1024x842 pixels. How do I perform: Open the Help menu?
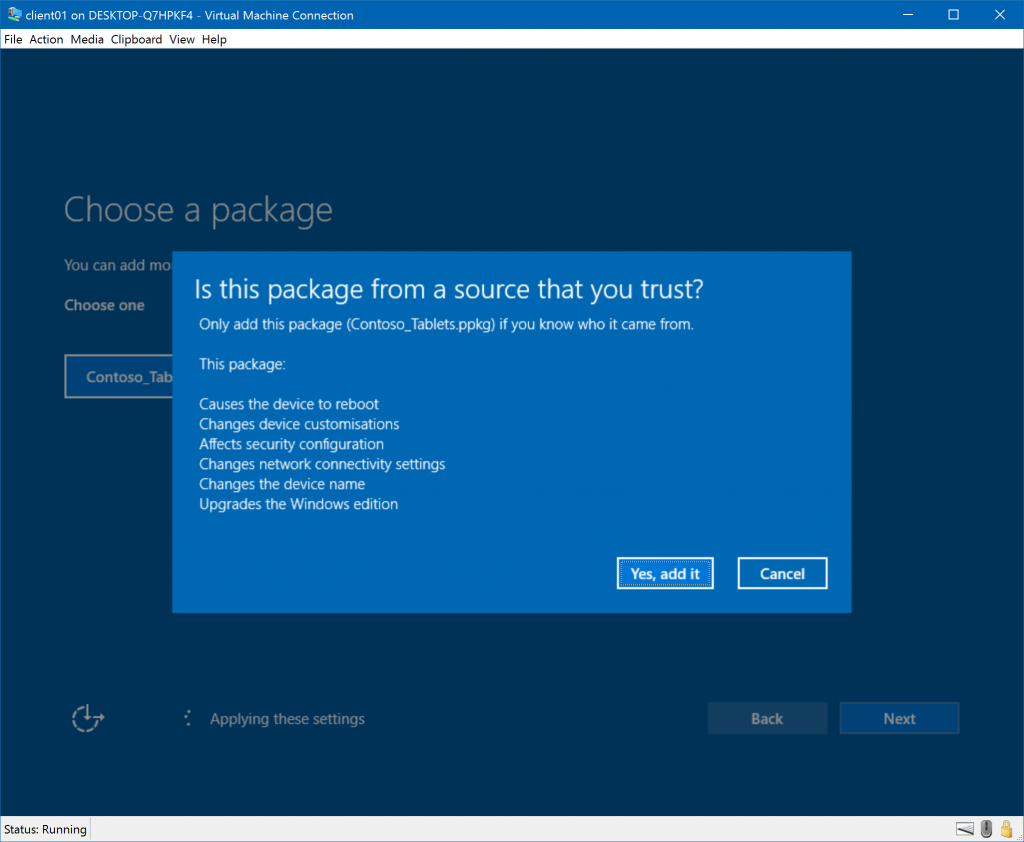(x=214, y=39)
